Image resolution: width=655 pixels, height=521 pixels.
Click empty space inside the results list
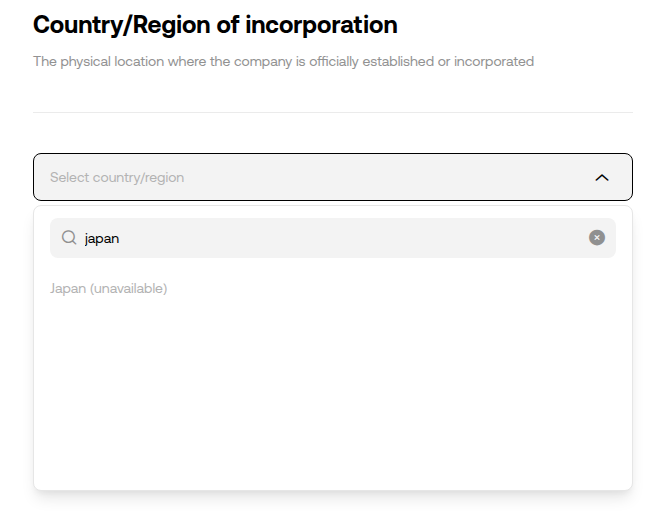click(333, 393)
